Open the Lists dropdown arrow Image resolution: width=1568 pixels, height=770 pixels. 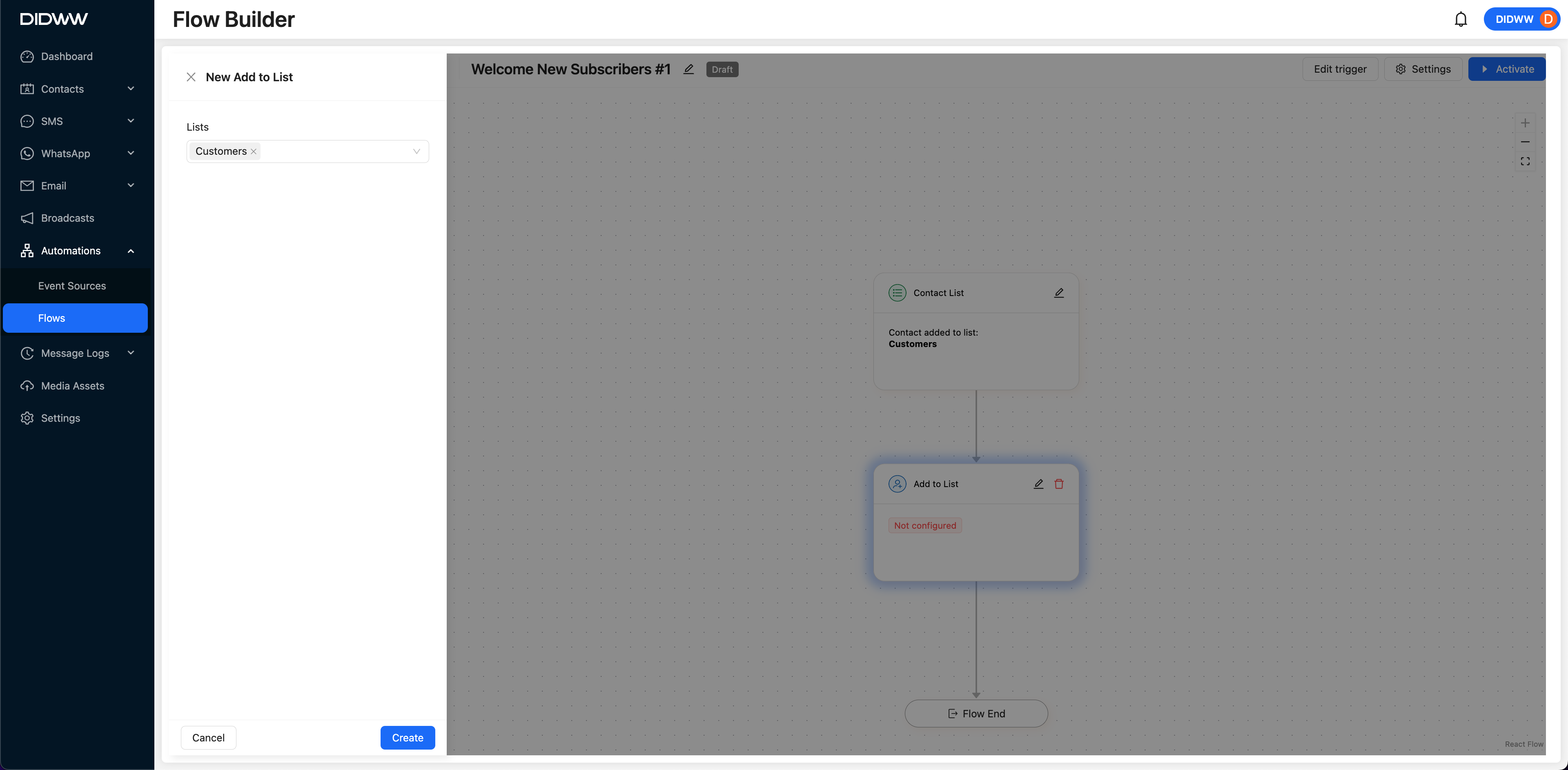click(416, 151)
